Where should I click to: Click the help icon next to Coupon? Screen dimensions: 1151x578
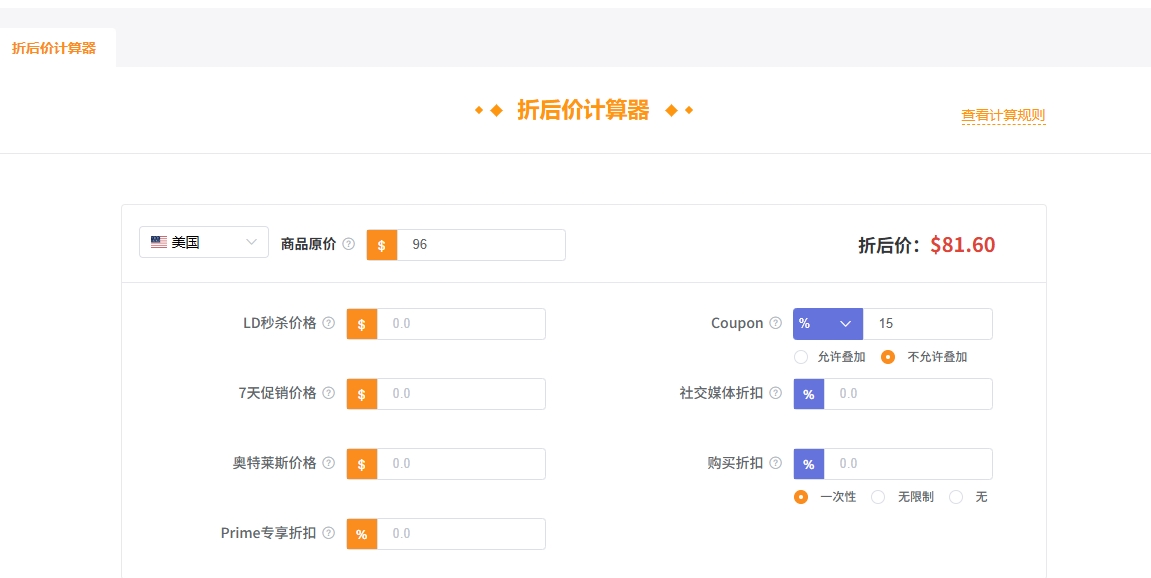tap(775, 323)
